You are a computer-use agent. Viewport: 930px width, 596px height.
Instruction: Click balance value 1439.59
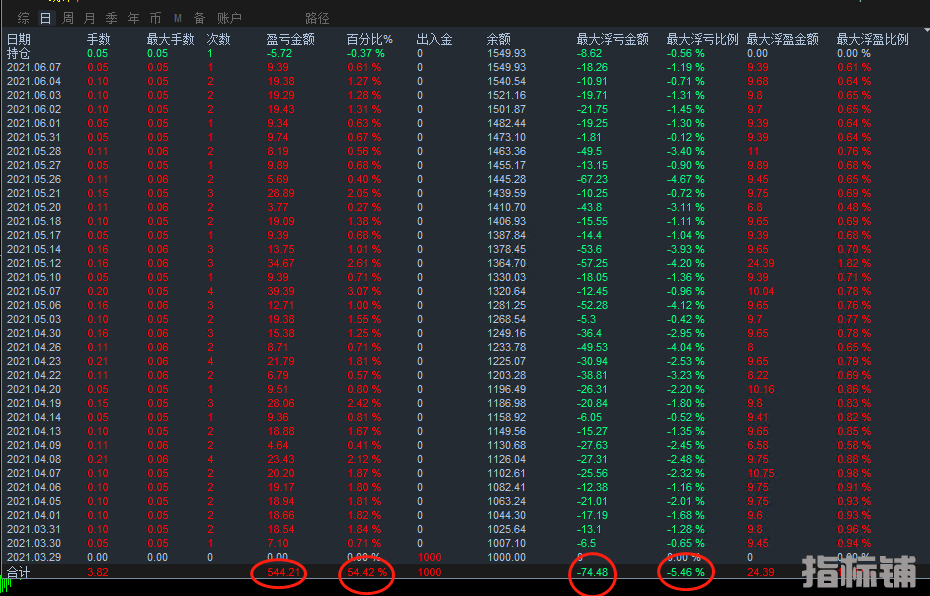[507, 193]
